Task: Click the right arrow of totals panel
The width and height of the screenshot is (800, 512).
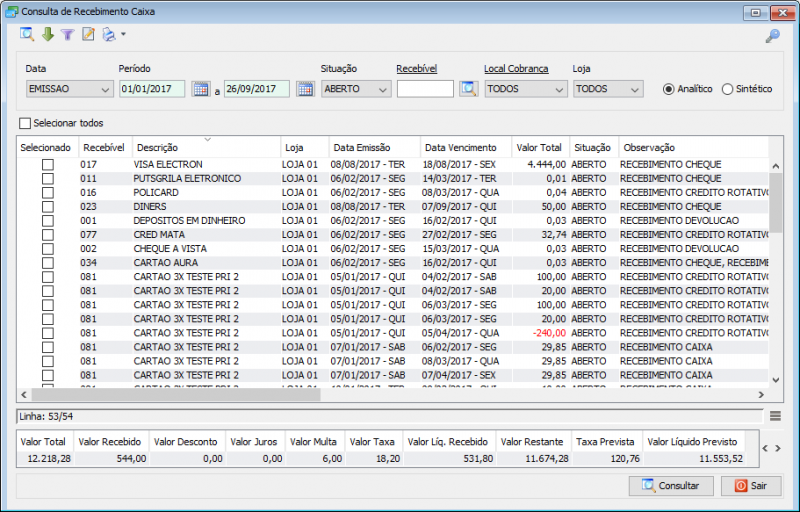Action: pos(778,448)
